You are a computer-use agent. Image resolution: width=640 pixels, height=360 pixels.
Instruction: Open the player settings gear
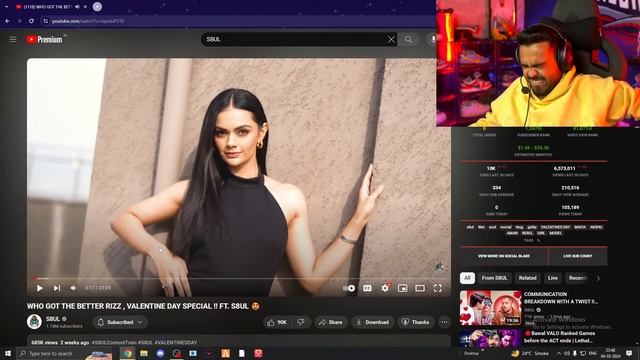pos(385,288)
